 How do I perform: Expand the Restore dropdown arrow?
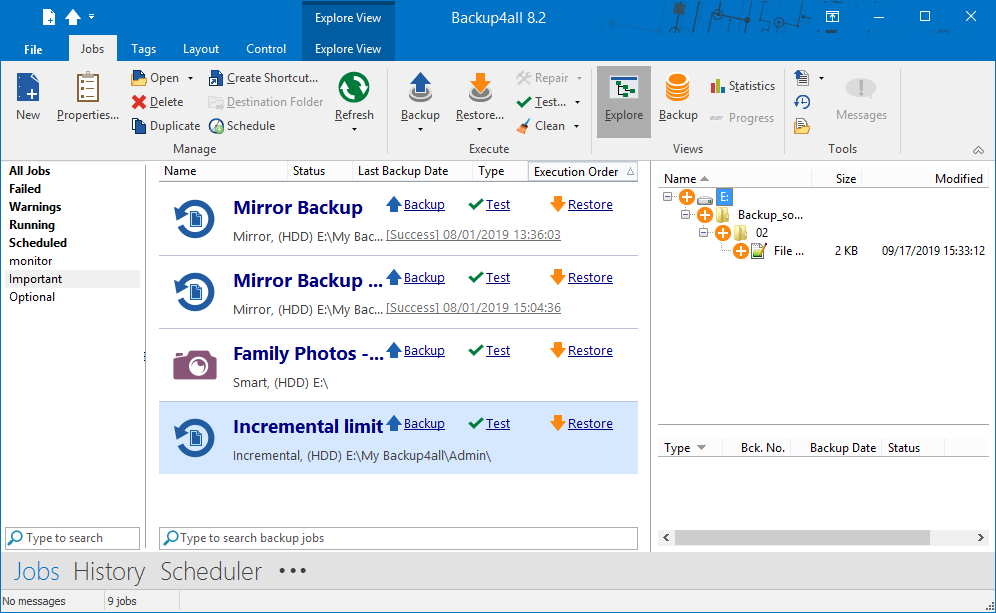pos(480,130)
